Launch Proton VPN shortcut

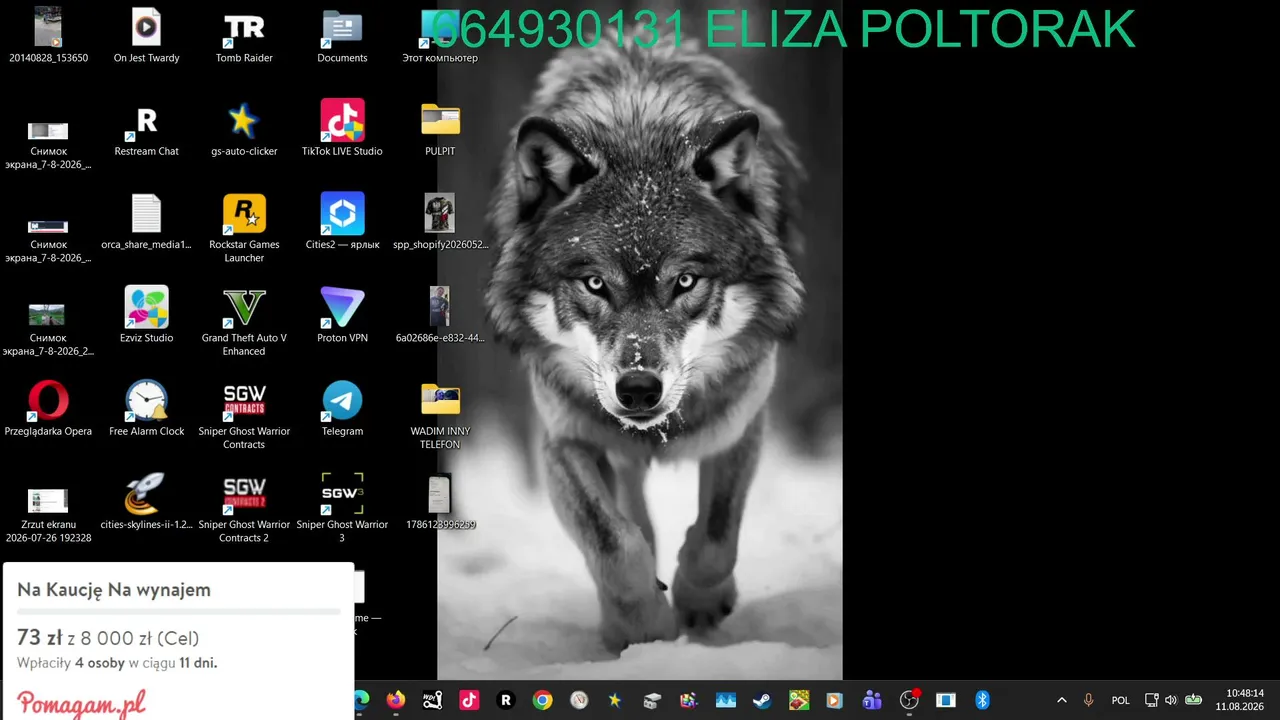point(342,316)
